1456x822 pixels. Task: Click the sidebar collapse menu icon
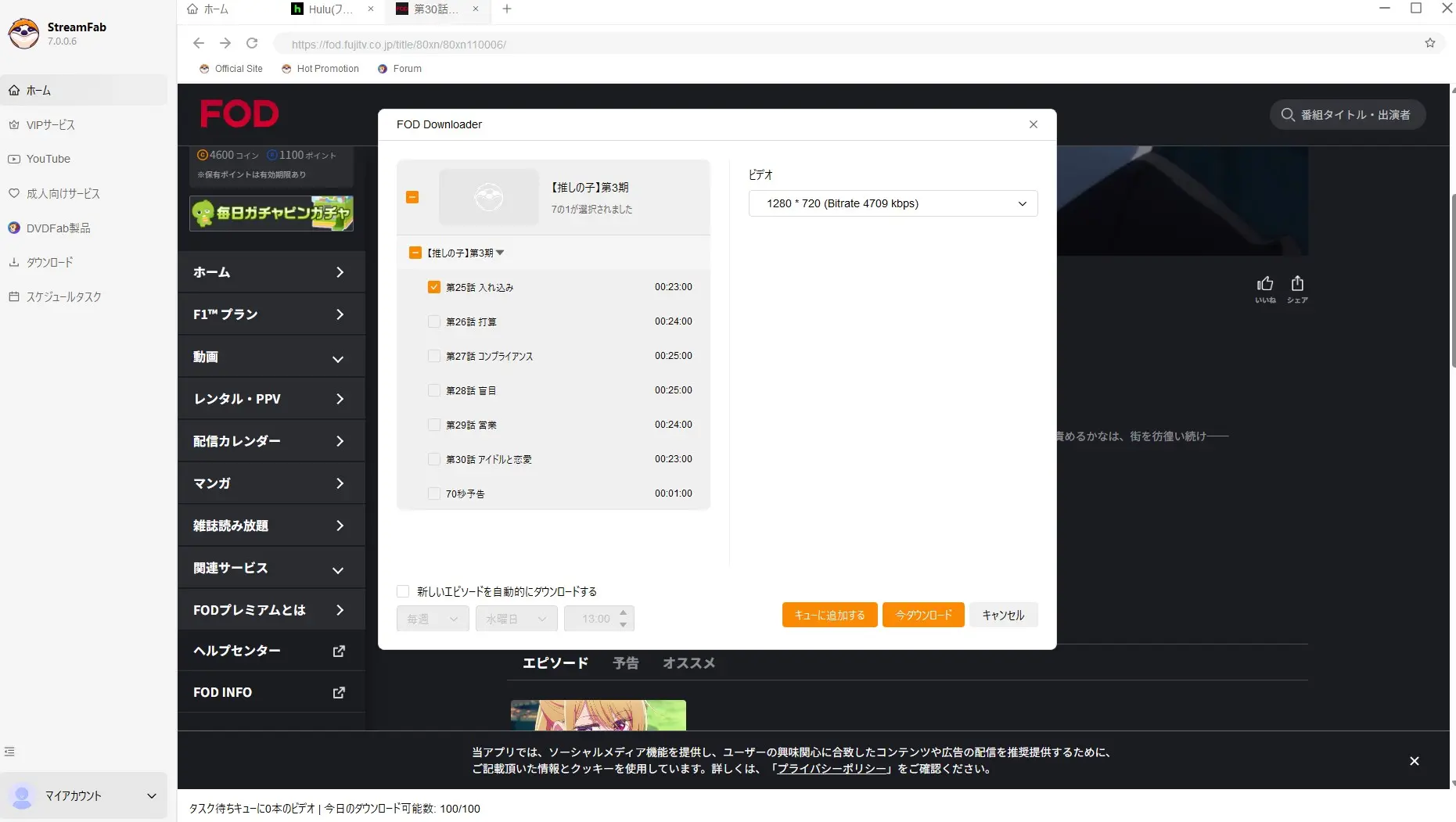pos(9,752)
